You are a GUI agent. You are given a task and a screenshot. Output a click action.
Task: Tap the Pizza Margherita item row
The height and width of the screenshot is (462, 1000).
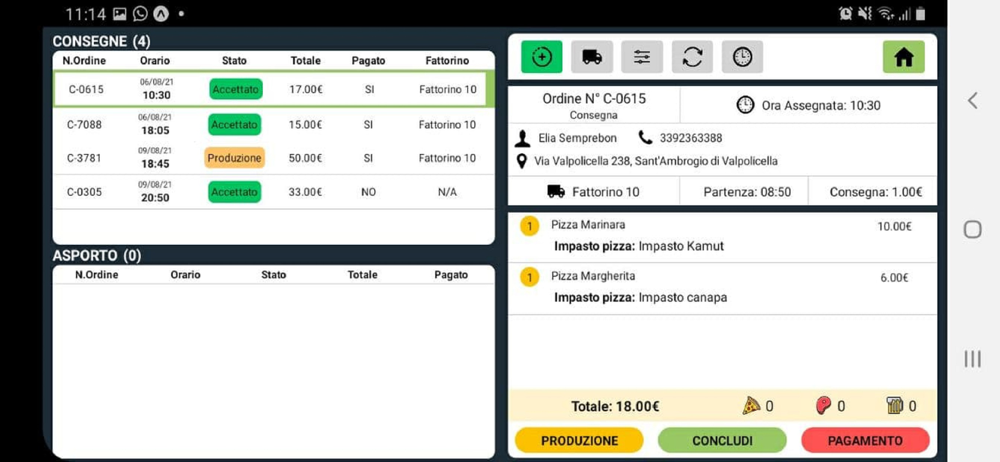pyautogui.click(x=722, y=288)
